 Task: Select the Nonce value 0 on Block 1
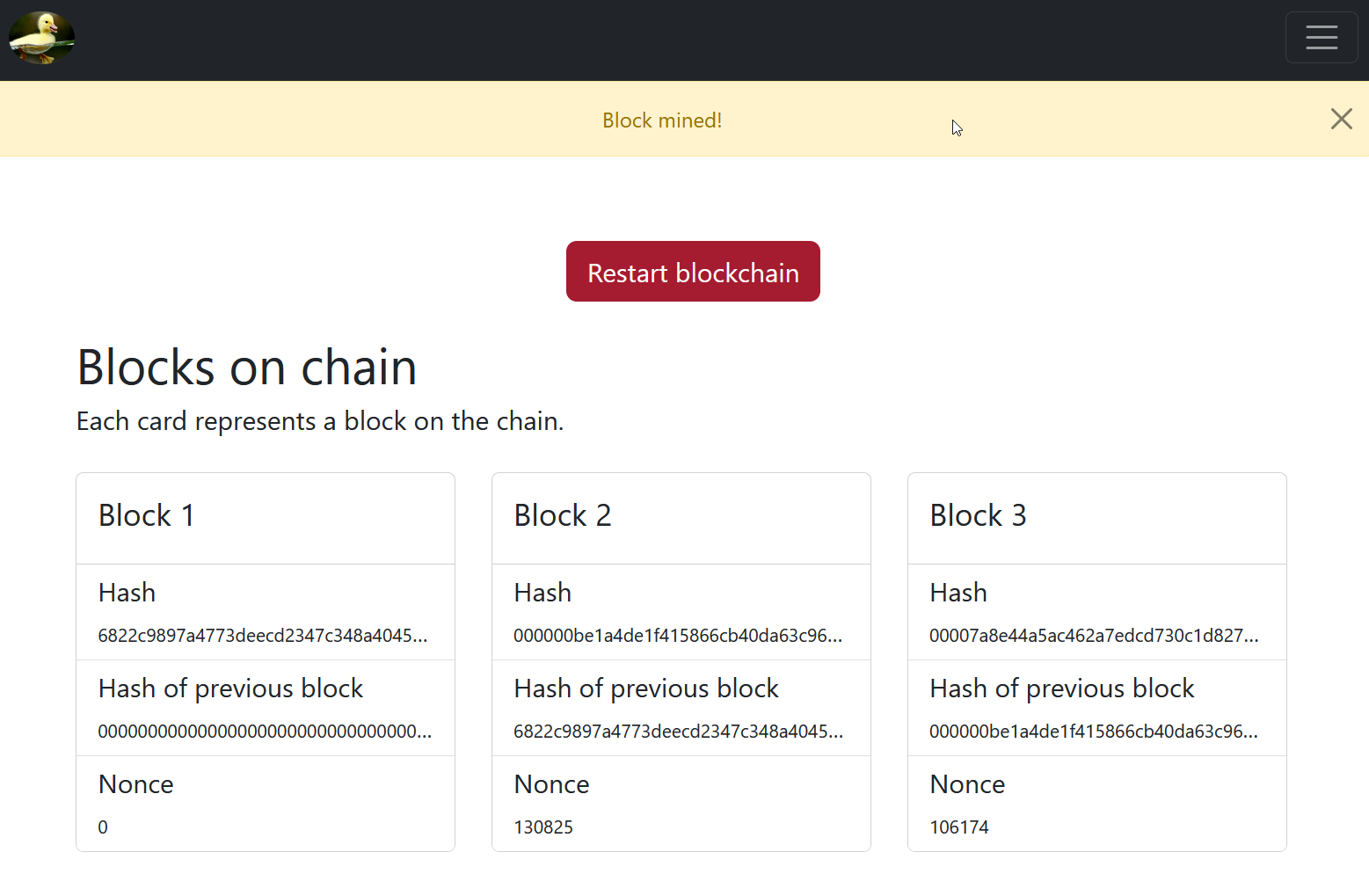coord(103,827)
